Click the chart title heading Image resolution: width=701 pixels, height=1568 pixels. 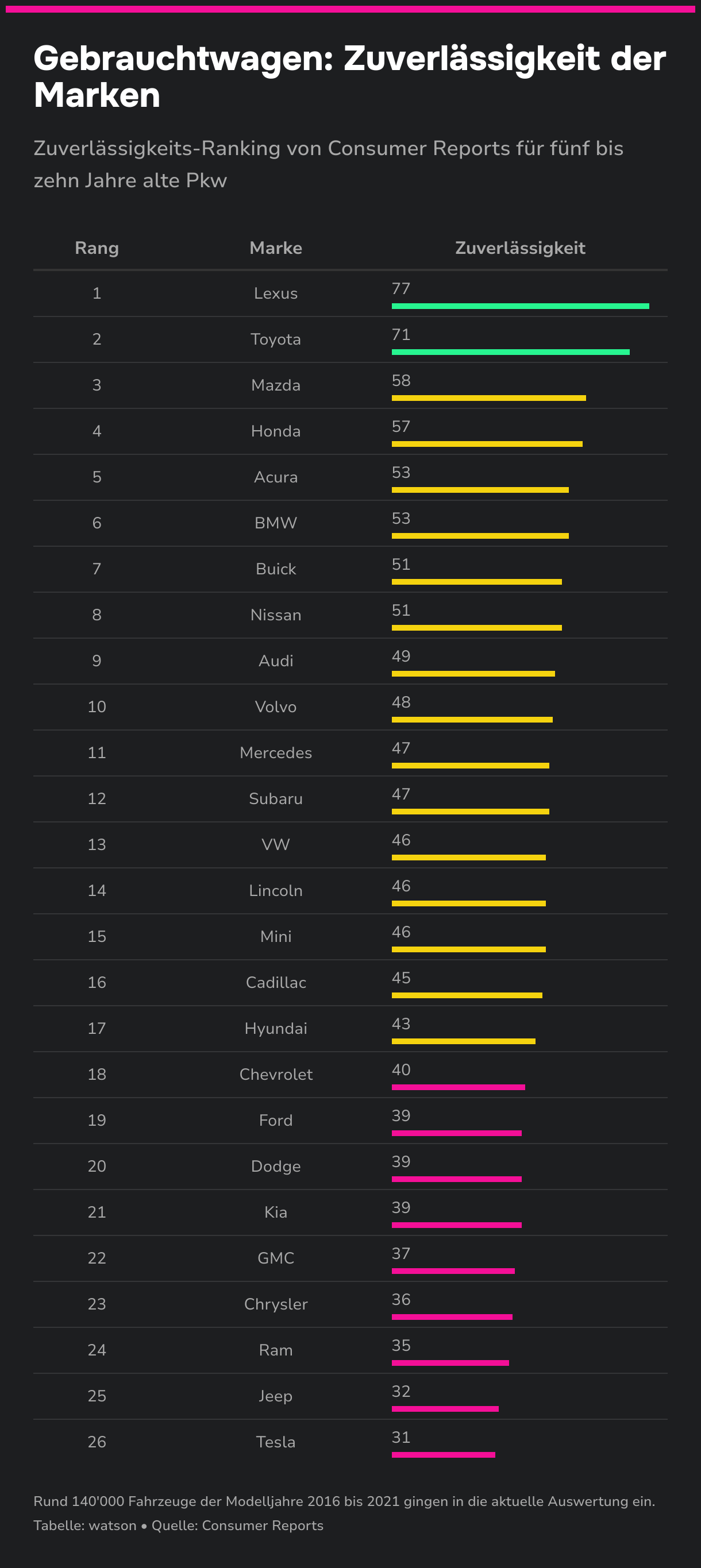click(349, 77)
